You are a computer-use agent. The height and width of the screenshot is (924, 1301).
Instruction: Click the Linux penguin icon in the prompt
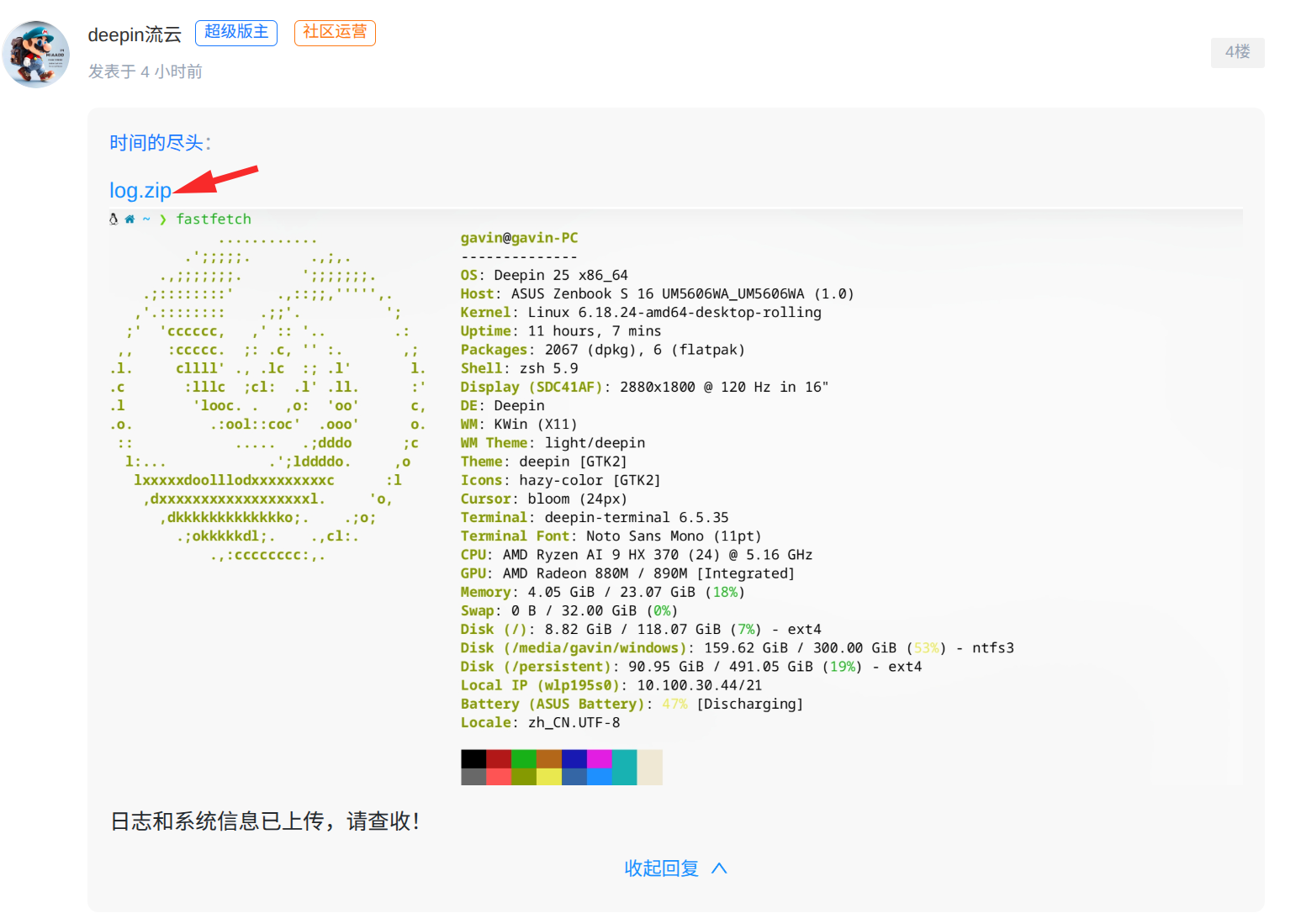pos(114,219)
